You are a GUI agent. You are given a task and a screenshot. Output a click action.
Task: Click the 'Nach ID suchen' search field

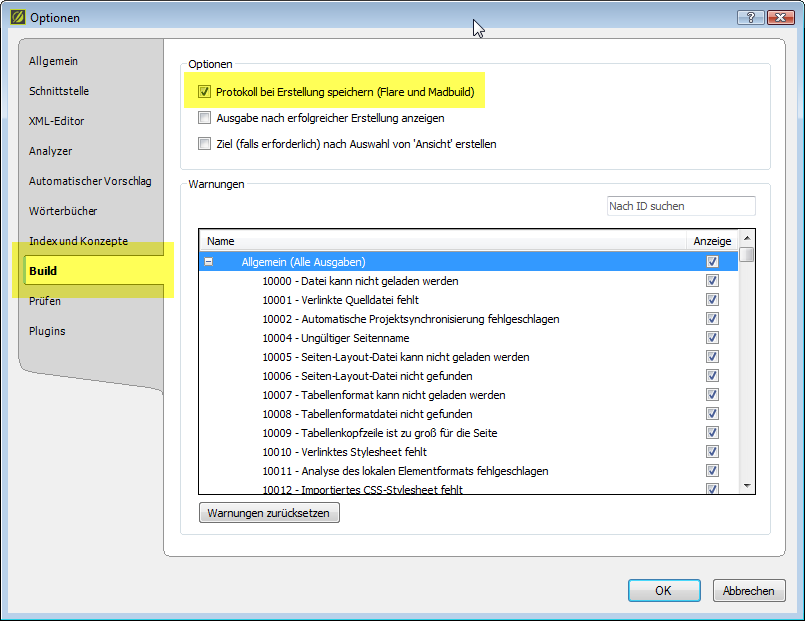tap(681, 206)
